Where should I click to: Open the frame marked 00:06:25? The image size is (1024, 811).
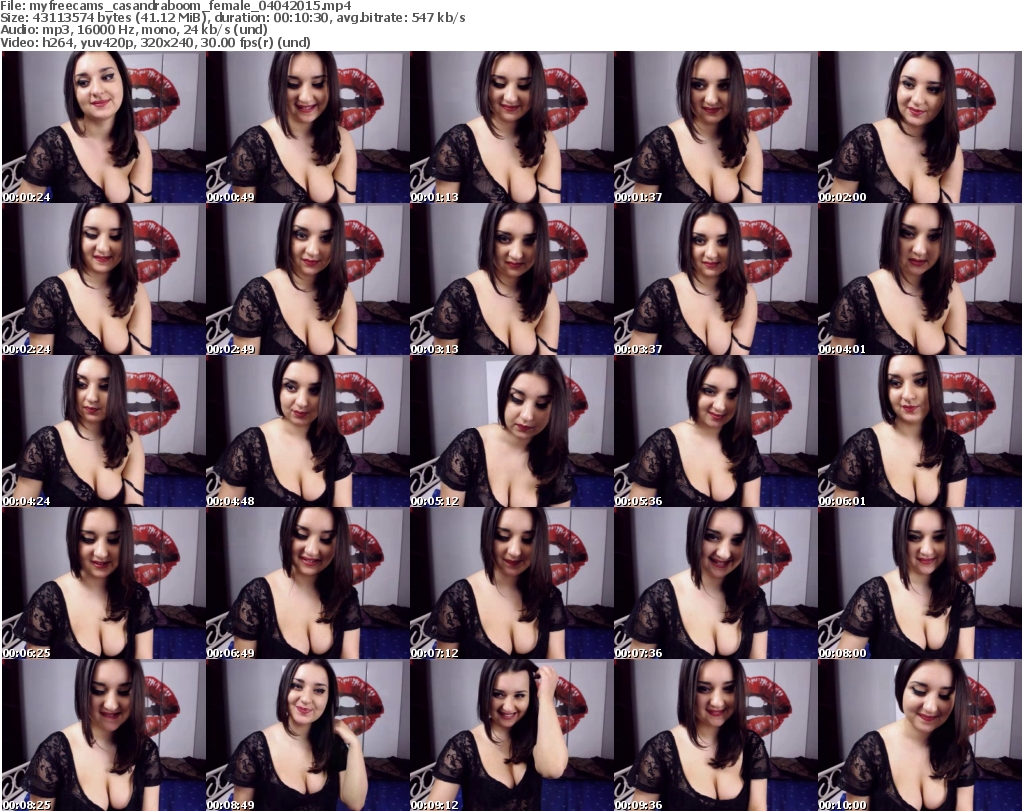(x=104, y=583)
